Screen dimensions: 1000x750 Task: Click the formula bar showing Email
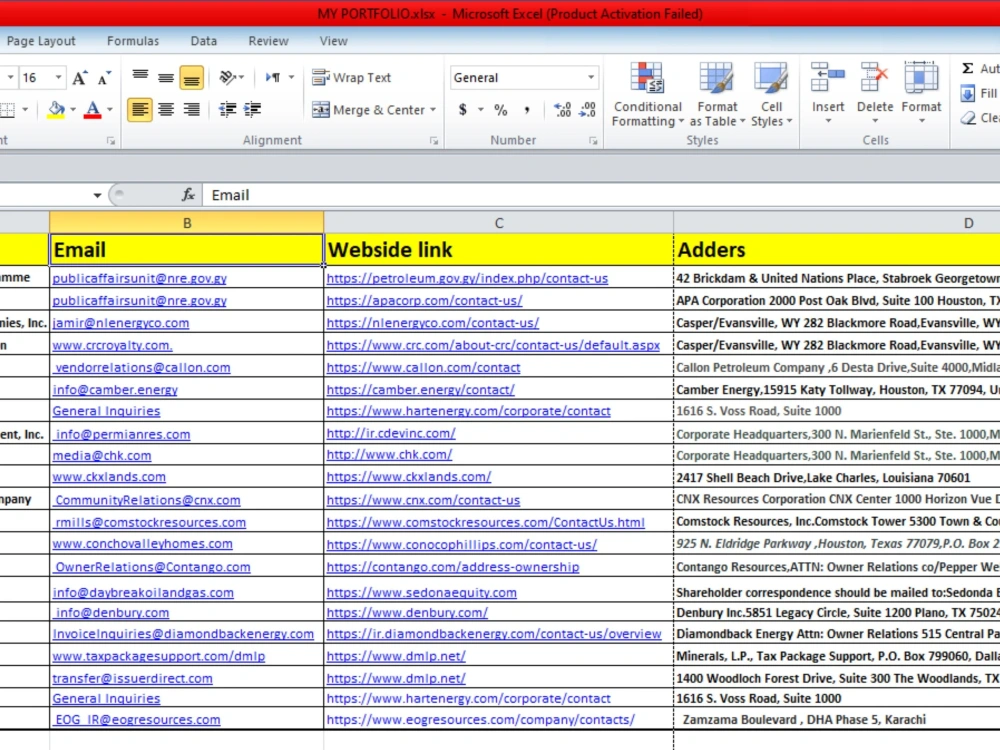point(601,195)
